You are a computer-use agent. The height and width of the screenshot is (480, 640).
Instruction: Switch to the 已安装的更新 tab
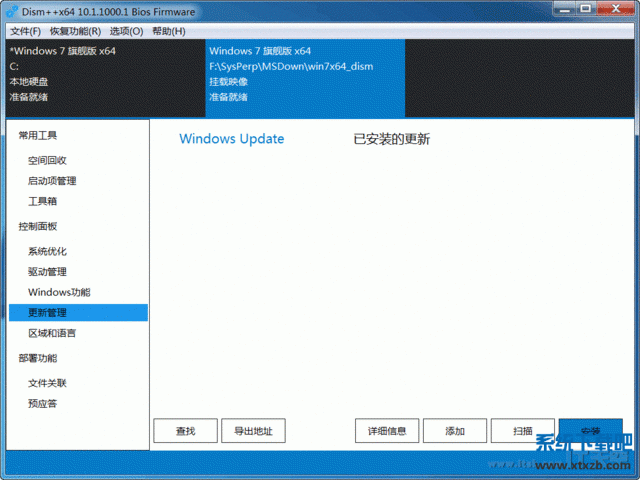pyautogui.click(x=391, y=139)
